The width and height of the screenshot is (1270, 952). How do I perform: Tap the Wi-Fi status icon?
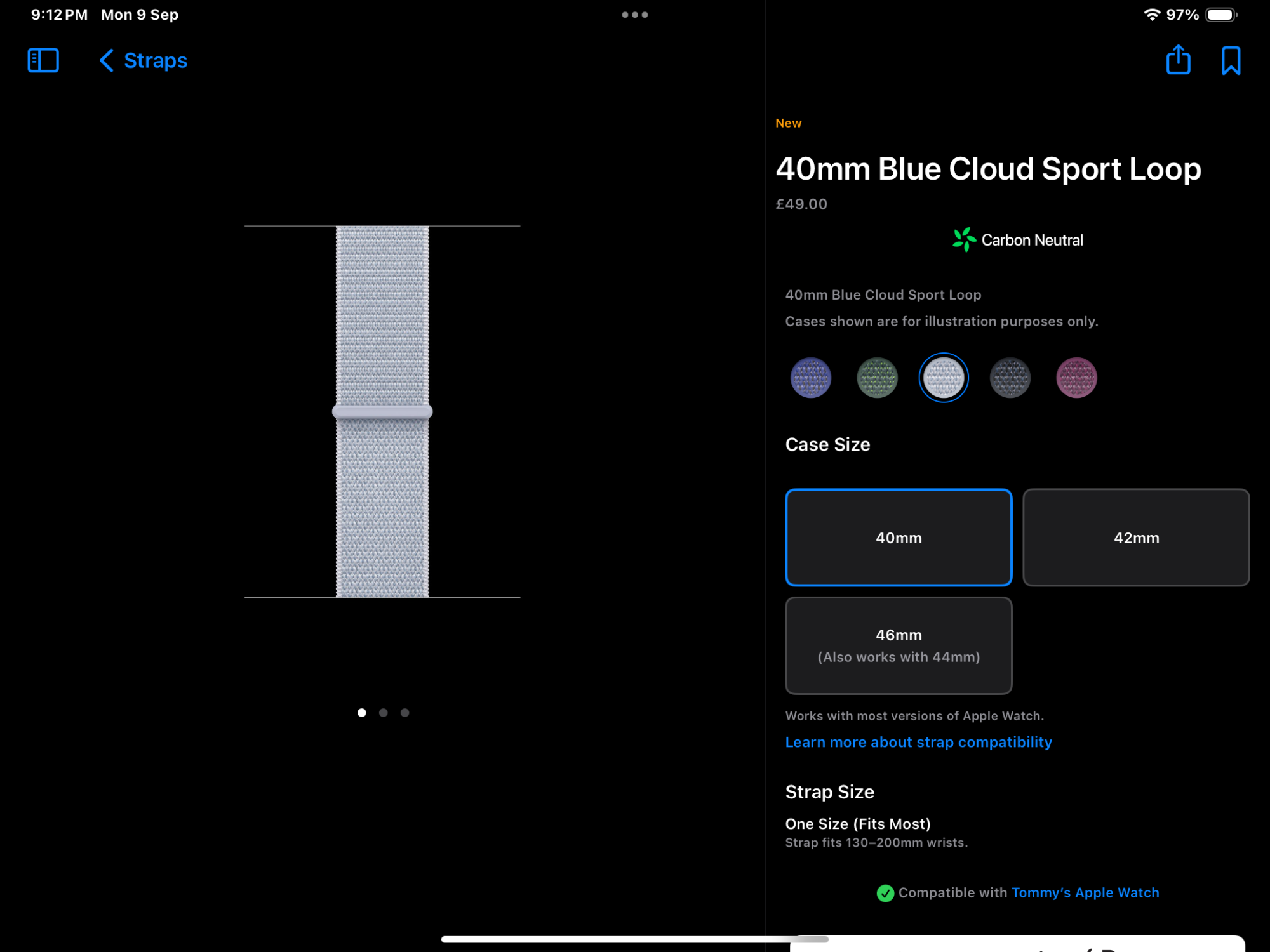pos(1151,15)
